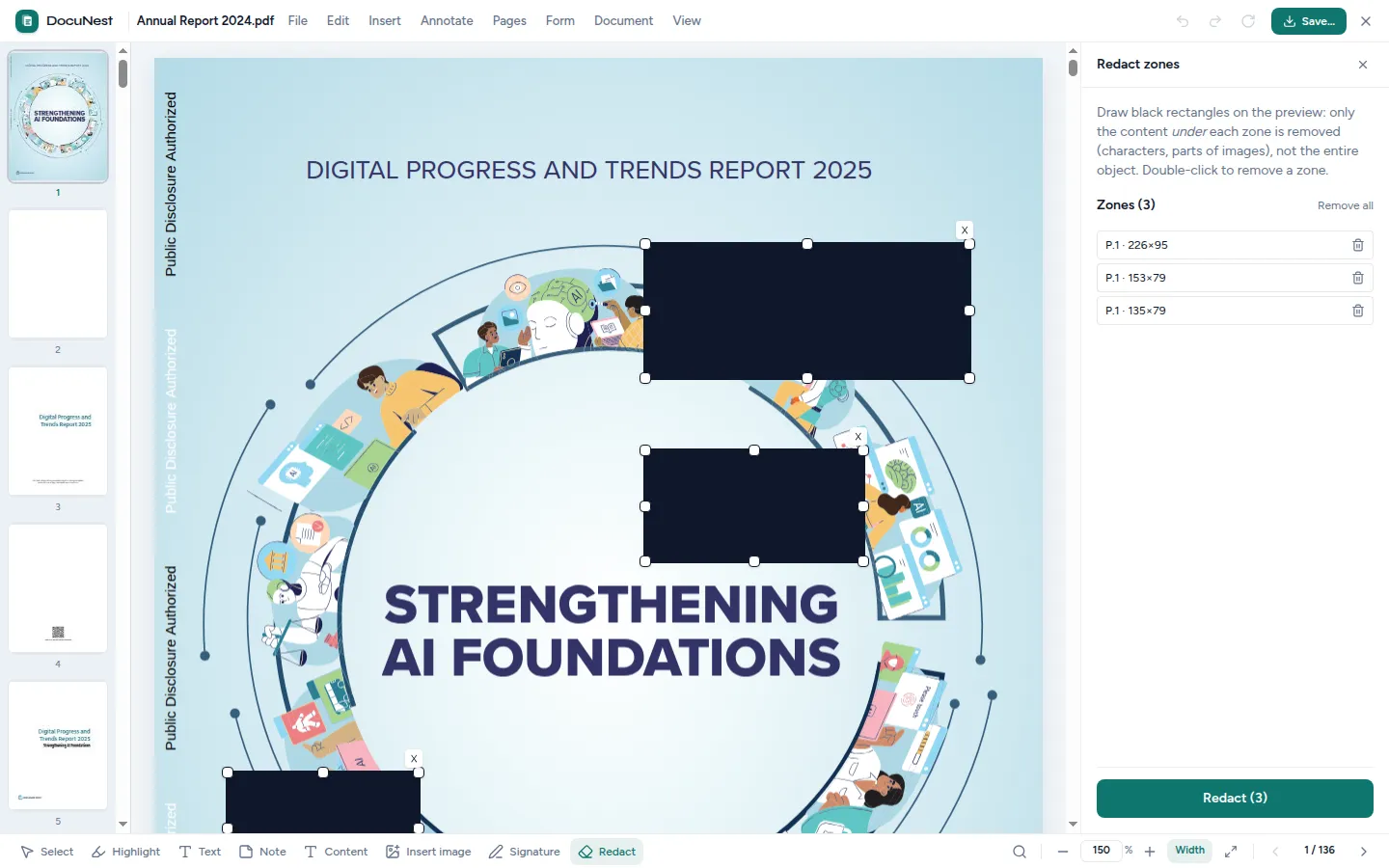
Task: Open page 1 thumbnail
Action: 58,117
